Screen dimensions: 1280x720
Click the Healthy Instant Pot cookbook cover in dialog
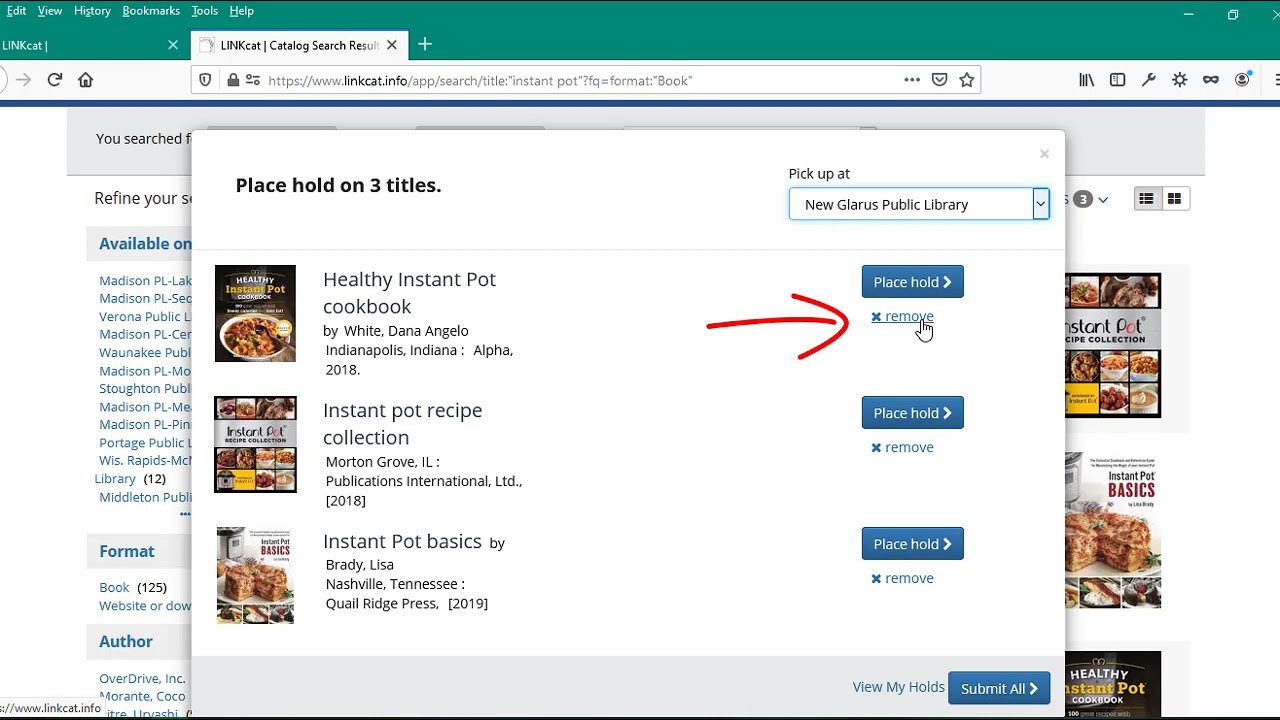[x=255, y=313]
